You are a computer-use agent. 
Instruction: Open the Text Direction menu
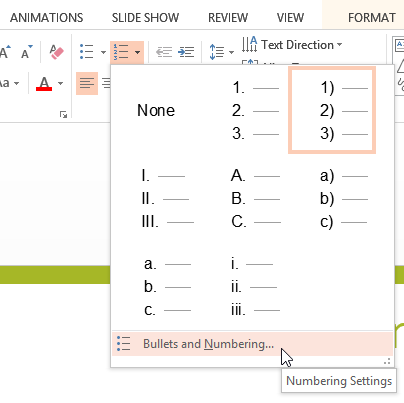tap(292, 45)
